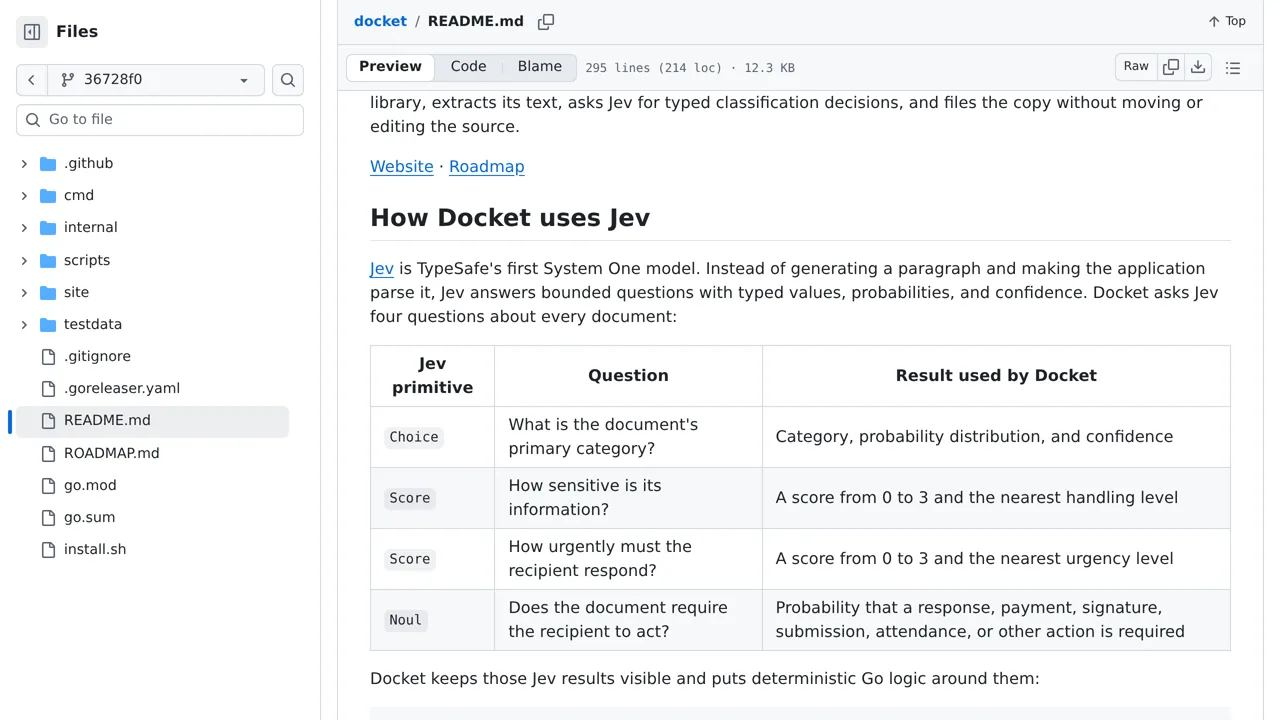Switch to the Preview tab
The height and width of the screenshot is (720, 1280).
click(x=390, y=67)
